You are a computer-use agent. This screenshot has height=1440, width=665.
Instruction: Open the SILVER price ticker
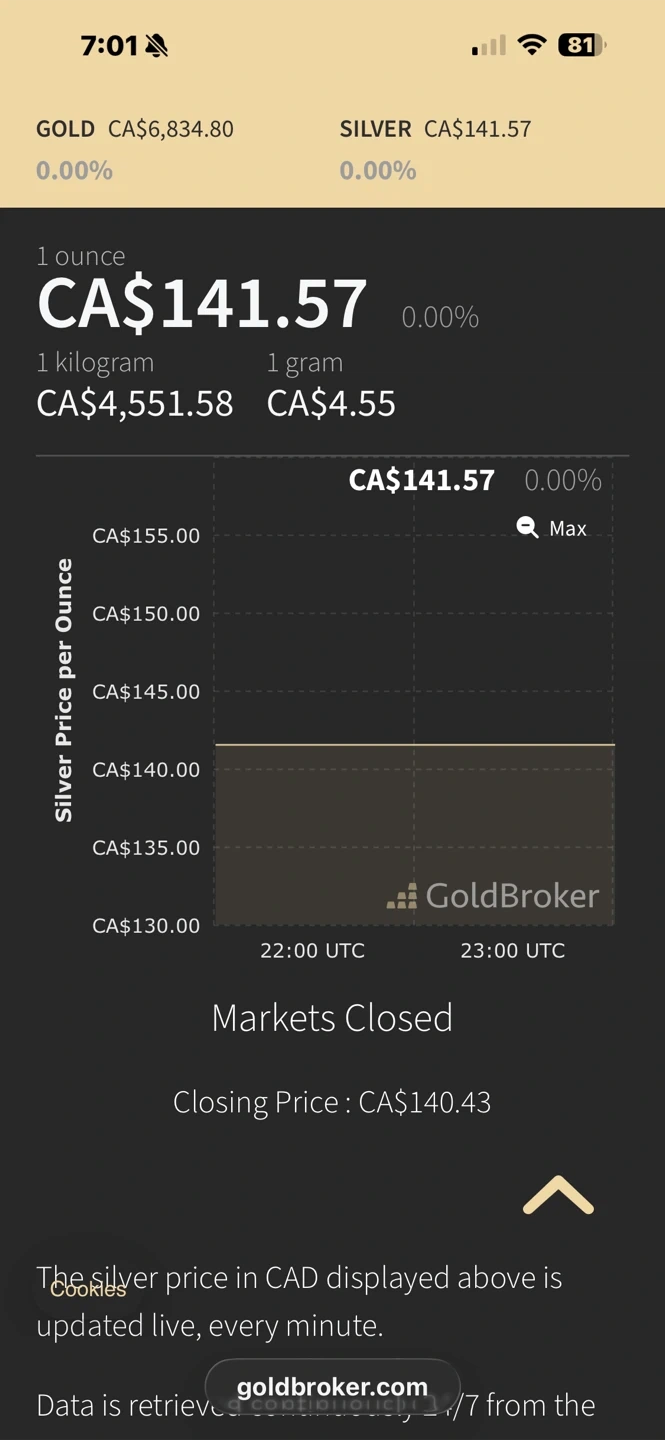[435, 129]
